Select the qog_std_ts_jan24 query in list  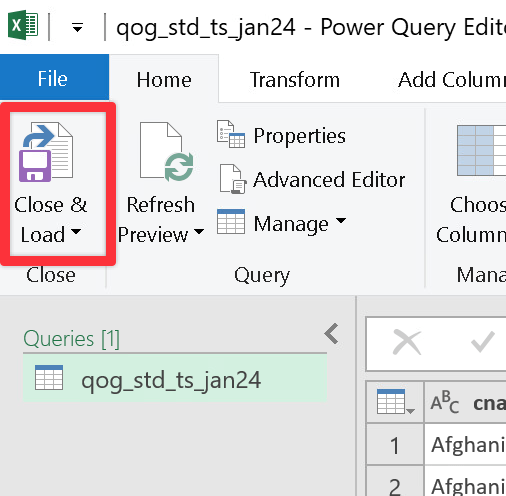pos(175,378)
